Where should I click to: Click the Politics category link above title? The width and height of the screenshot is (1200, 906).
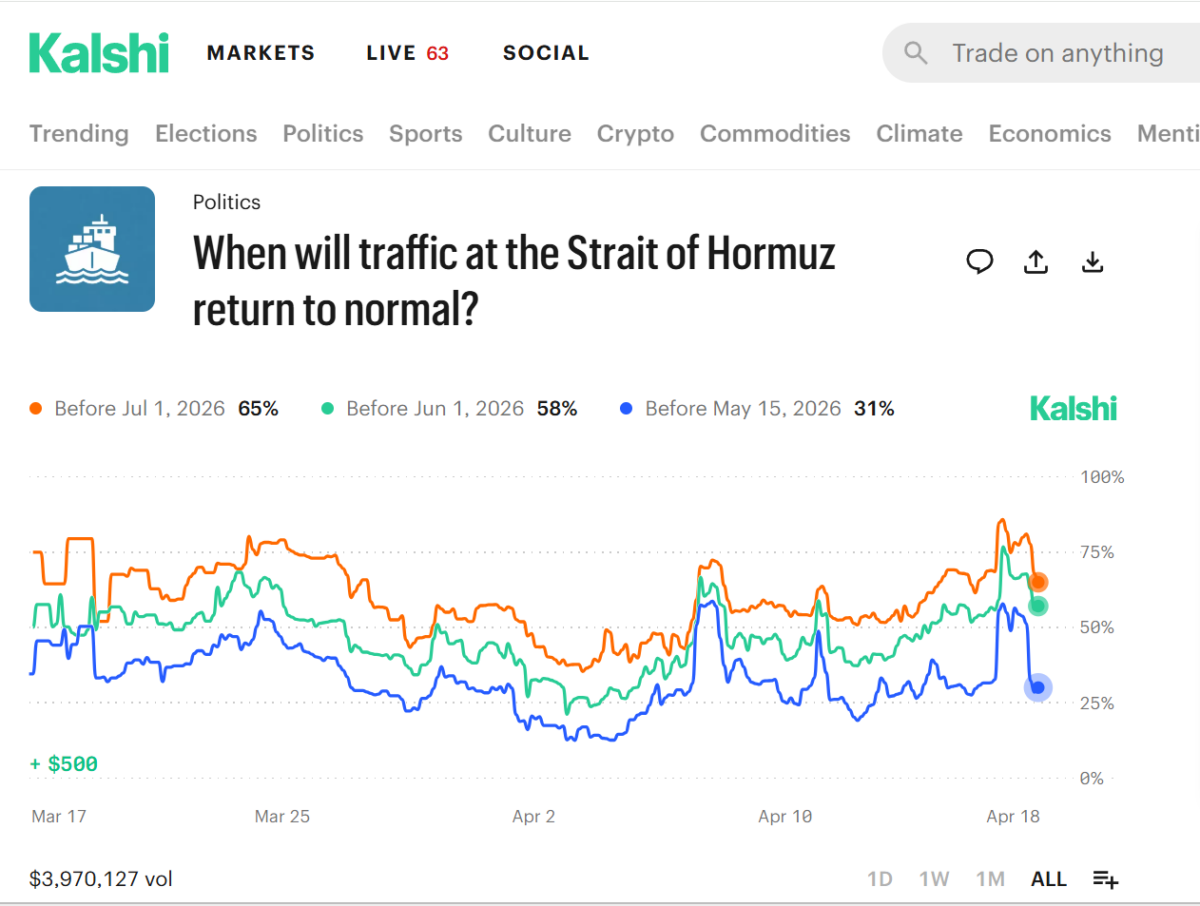(227, 202)
